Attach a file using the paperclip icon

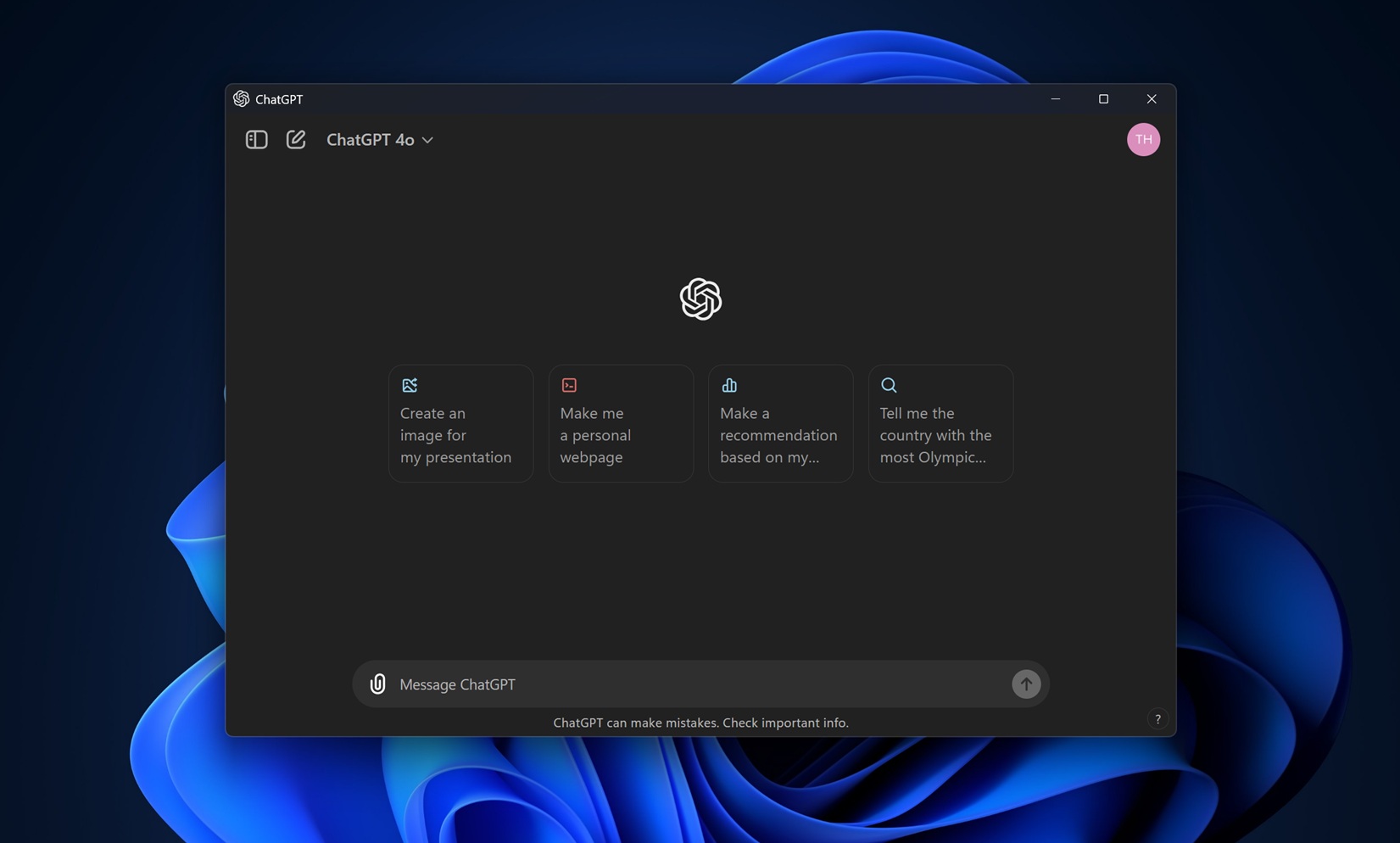(x=377, y=684)
